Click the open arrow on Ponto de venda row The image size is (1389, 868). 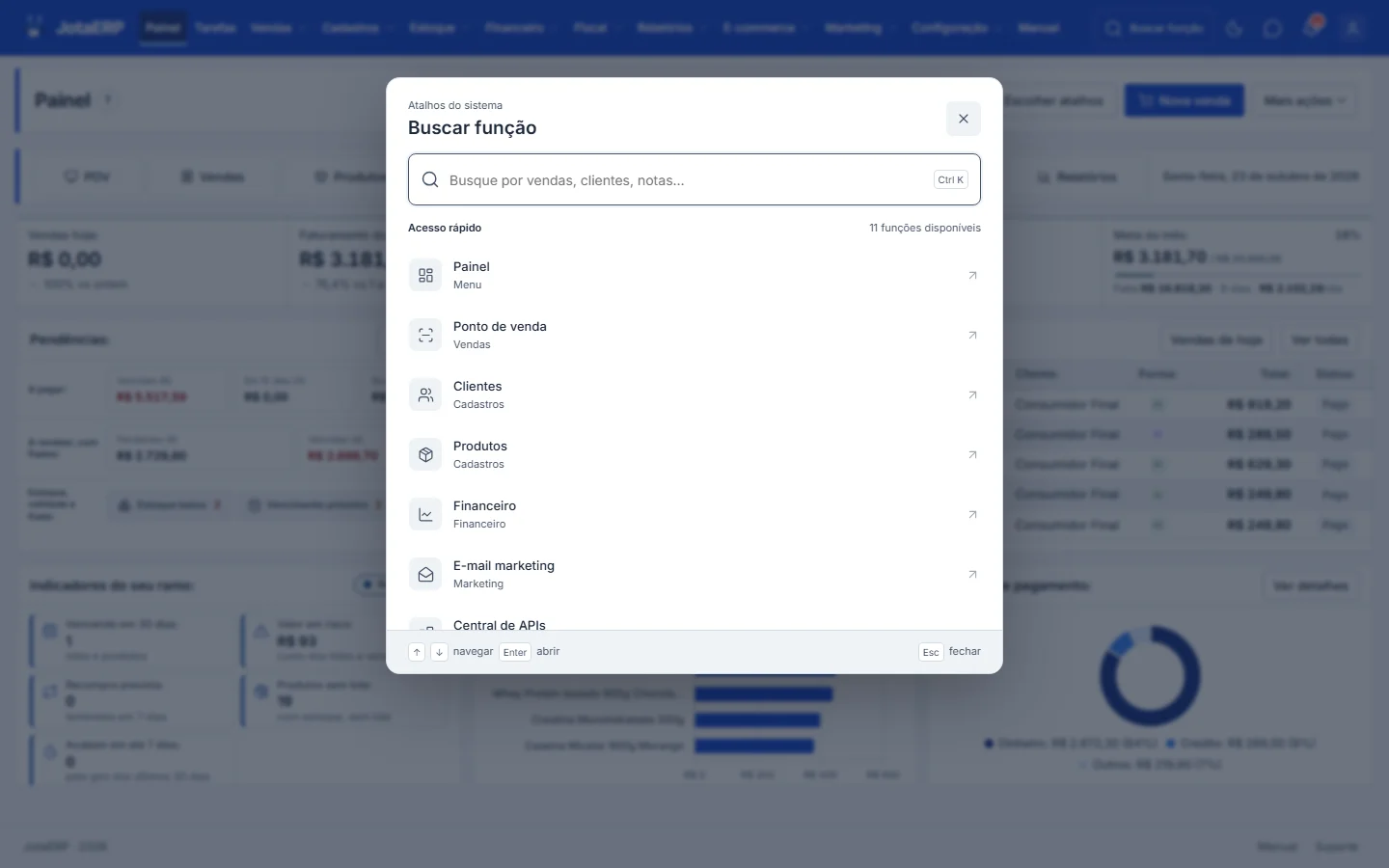pos(972,335)
